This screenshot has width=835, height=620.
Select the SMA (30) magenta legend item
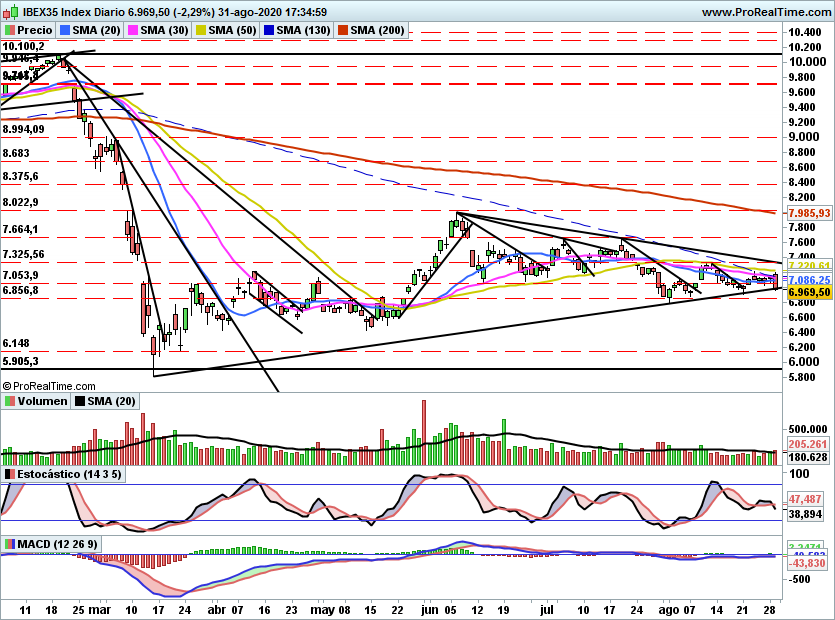[x=158, y=30]
